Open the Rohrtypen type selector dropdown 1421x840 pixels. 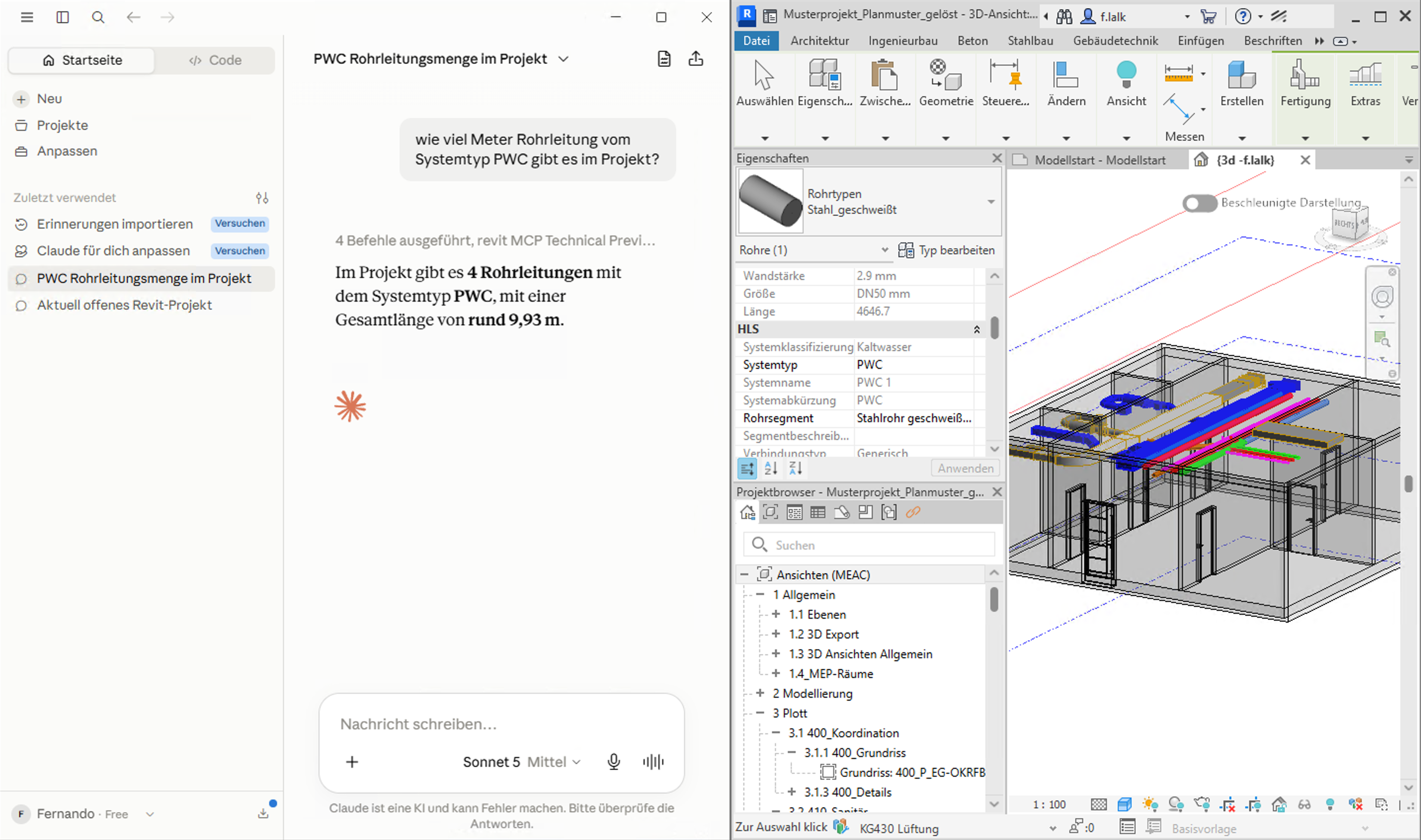[x=991, y=202]
